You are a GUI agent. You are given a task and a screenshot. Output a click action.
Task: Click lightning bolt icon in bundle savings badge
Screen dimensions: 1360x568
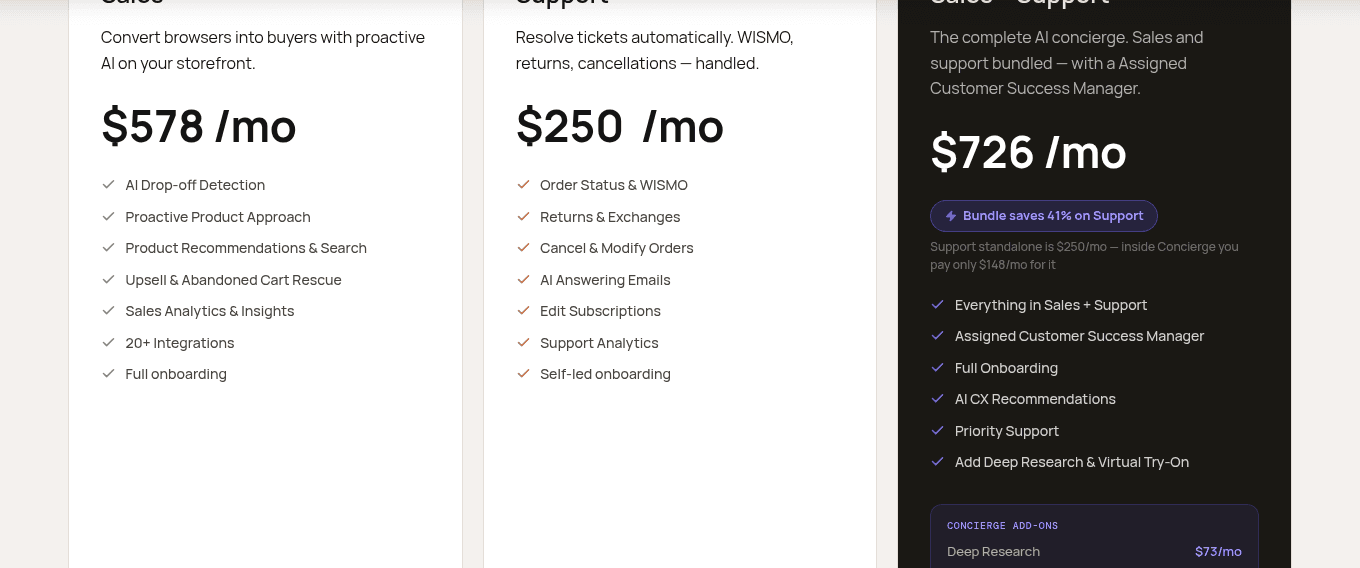[951, 216]
